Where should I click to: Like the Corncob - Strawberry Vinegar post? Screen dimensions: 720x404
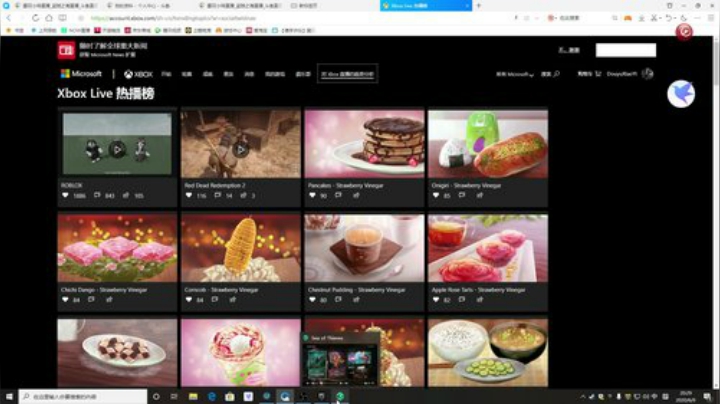pyautogui.click(x=189, y=300)
